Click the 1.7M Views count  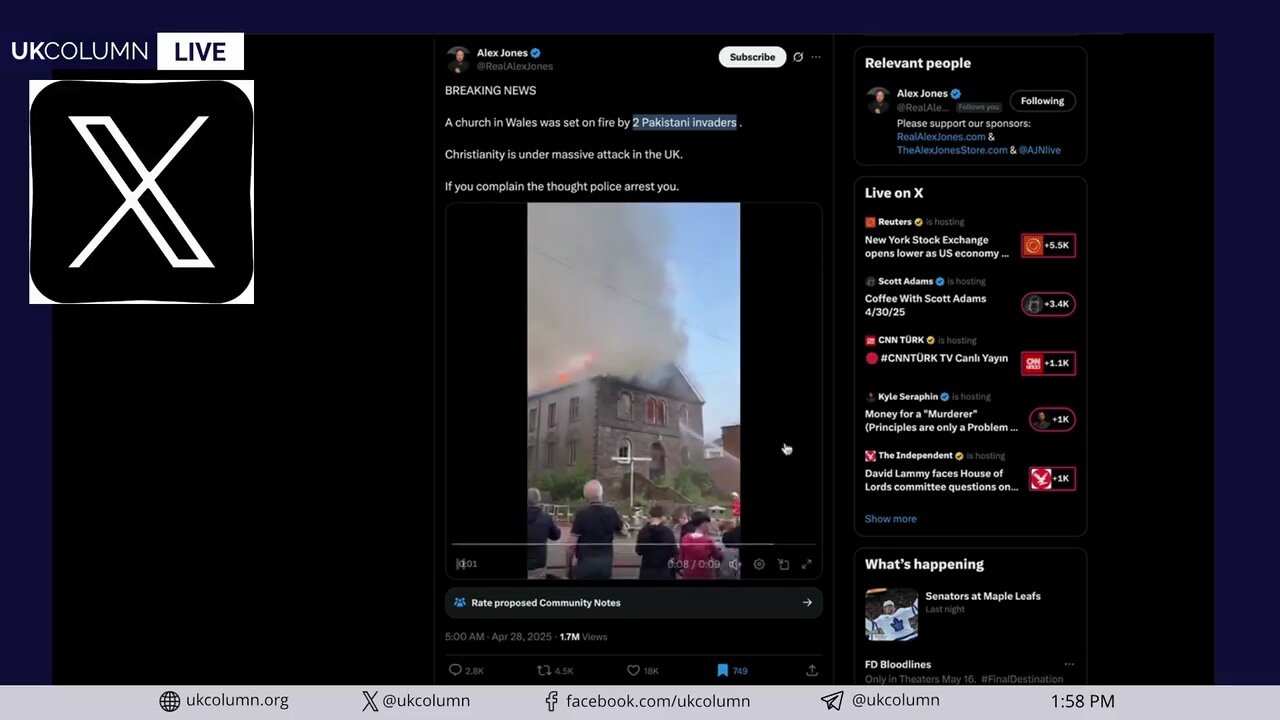coord(583,636)
